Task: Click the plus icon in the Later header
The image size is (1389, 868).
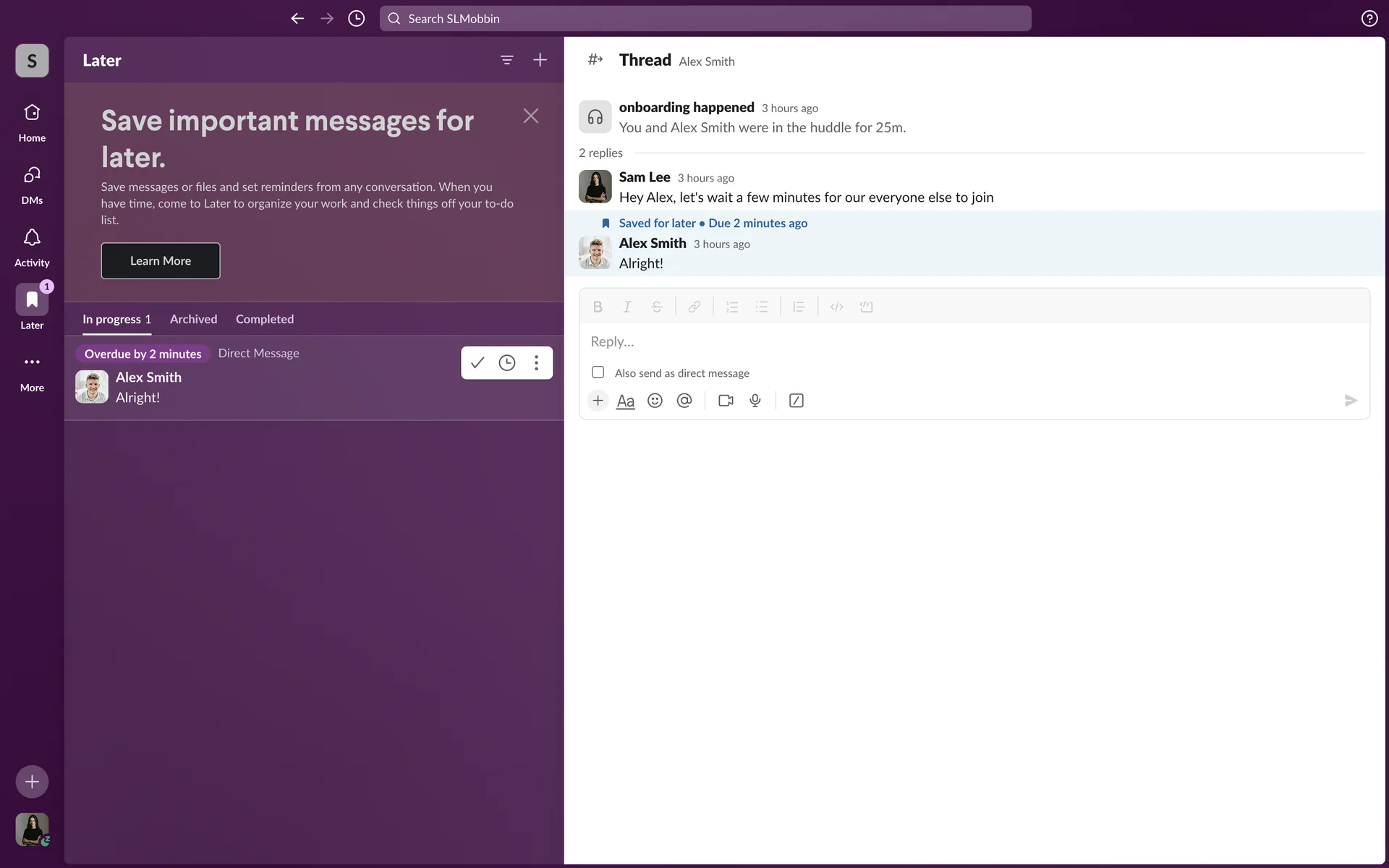Action: coord(540,60)
